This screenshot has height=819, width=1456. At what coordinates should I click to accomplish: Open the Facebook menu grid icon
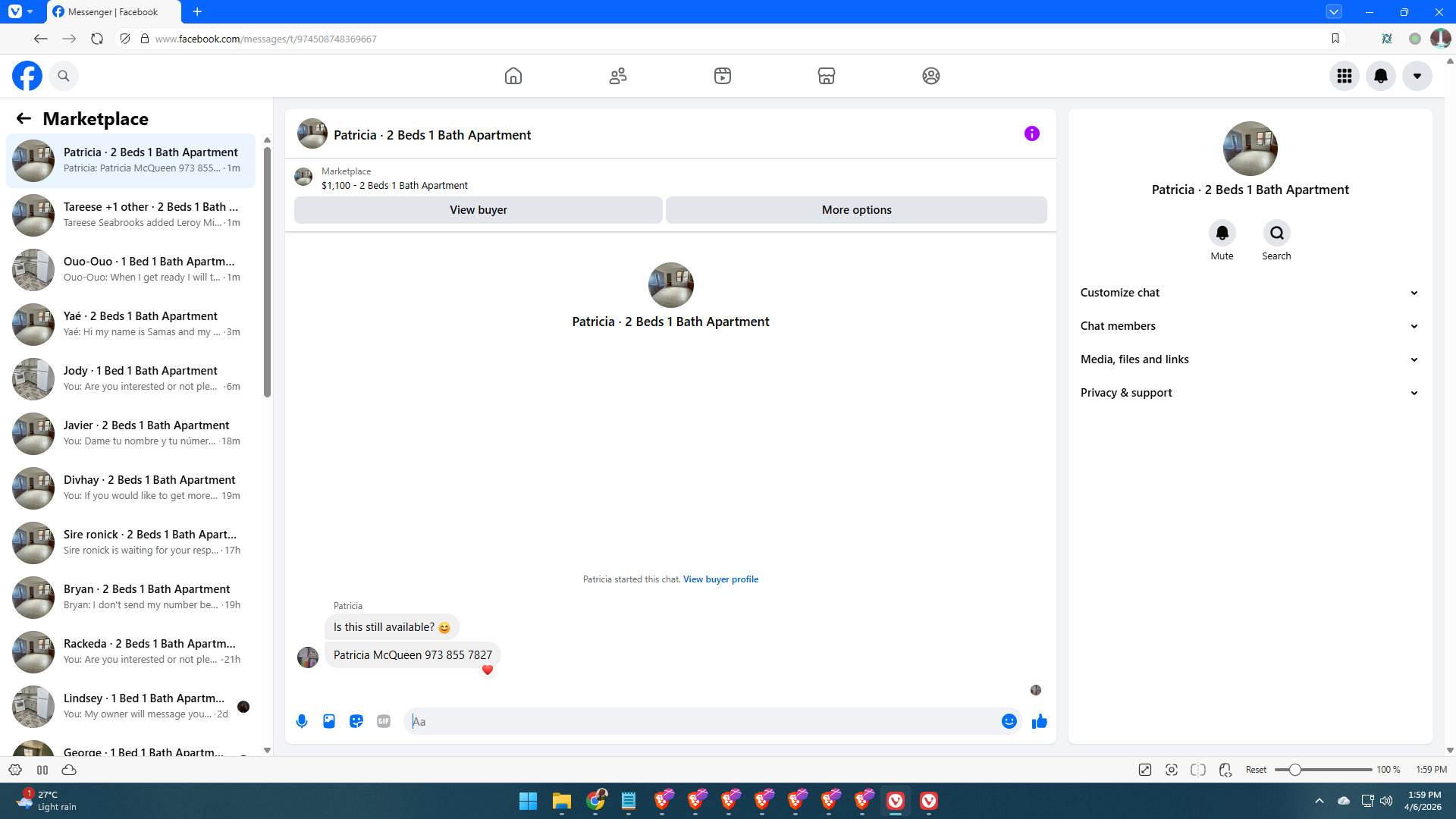[1345, 76]
